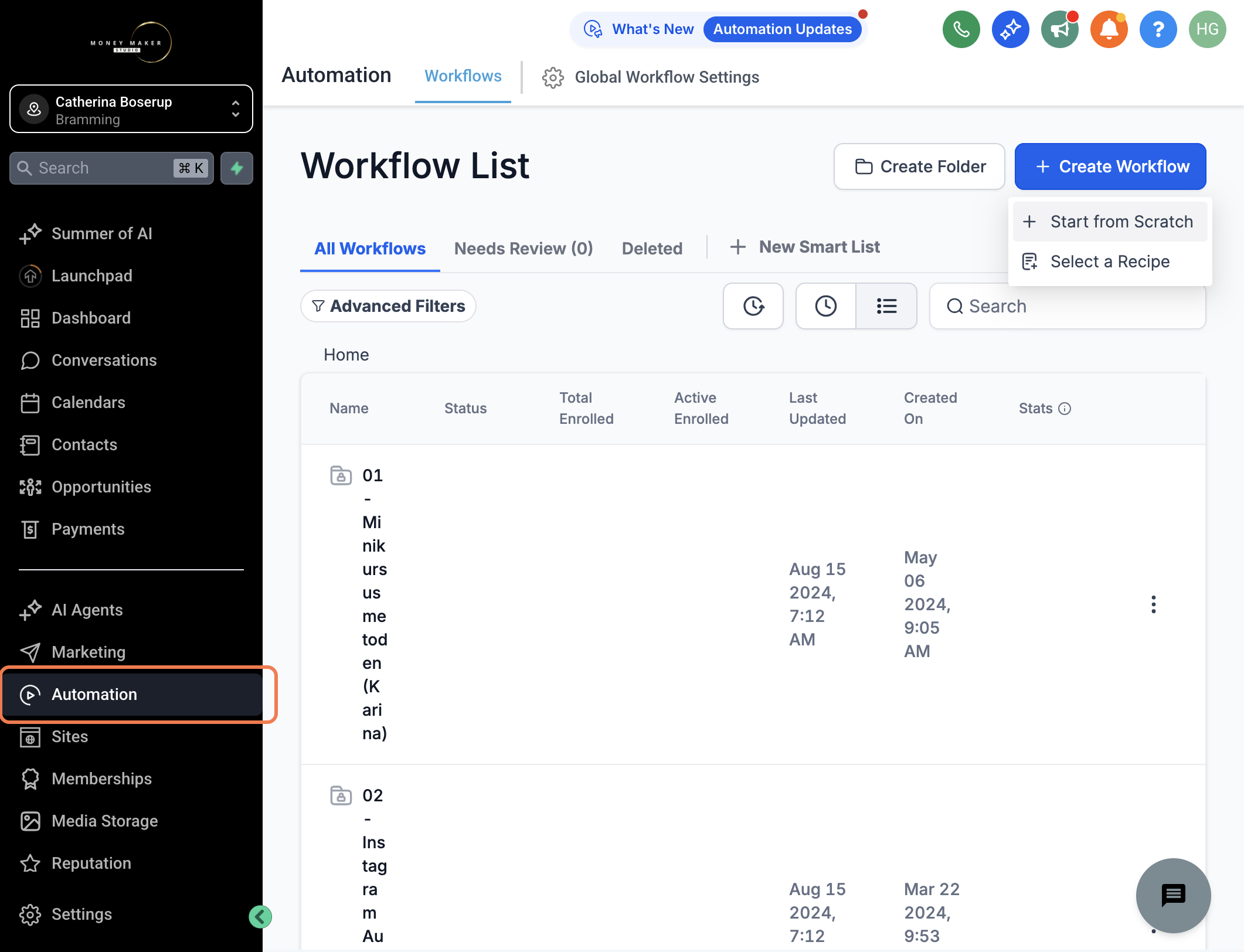
Task: Click the Automation Updates pill
Action: [783, 29]
